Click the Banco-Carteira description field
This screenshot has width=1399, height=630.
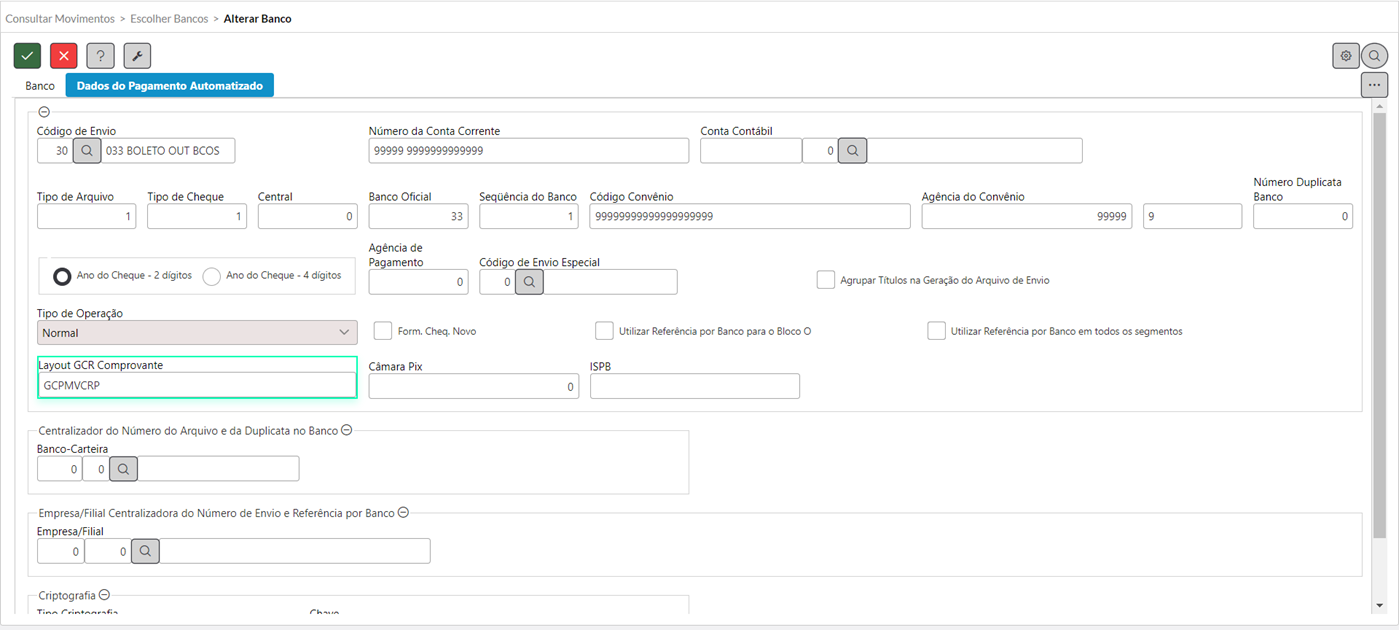218,468
